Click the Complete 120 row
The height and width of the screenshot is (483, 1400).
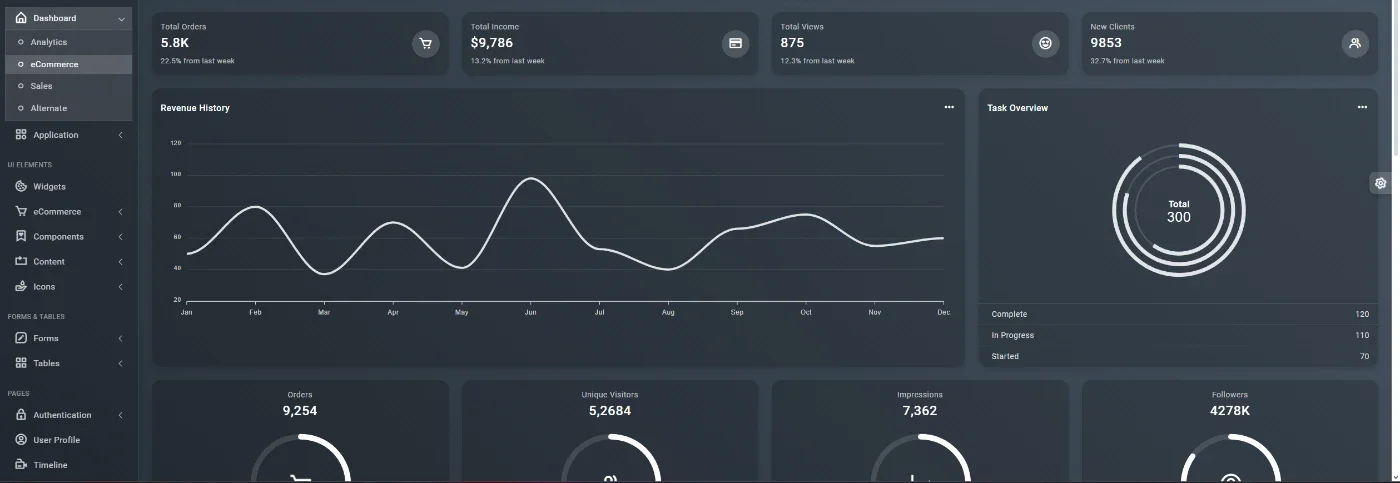(x=1179, y=314)
